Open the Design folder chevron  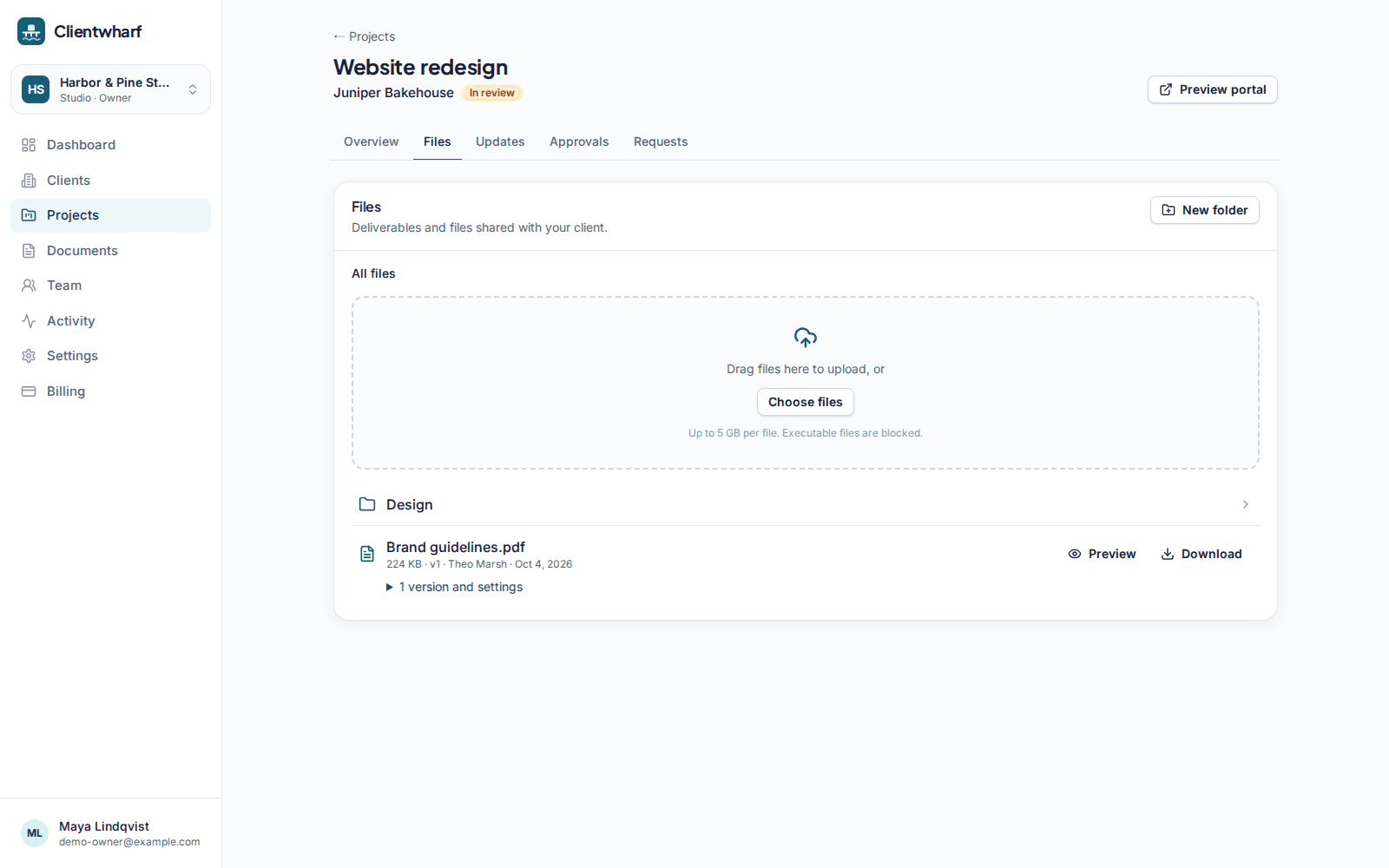click(x=1246, y=504)
